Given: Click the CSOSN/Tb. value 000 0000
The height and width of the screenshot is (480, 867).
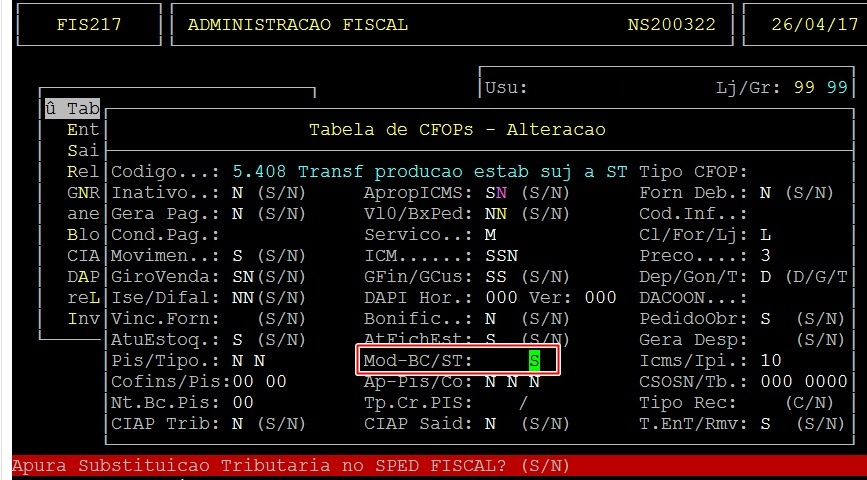Looking at the screenshot, I should coord(803,381).
